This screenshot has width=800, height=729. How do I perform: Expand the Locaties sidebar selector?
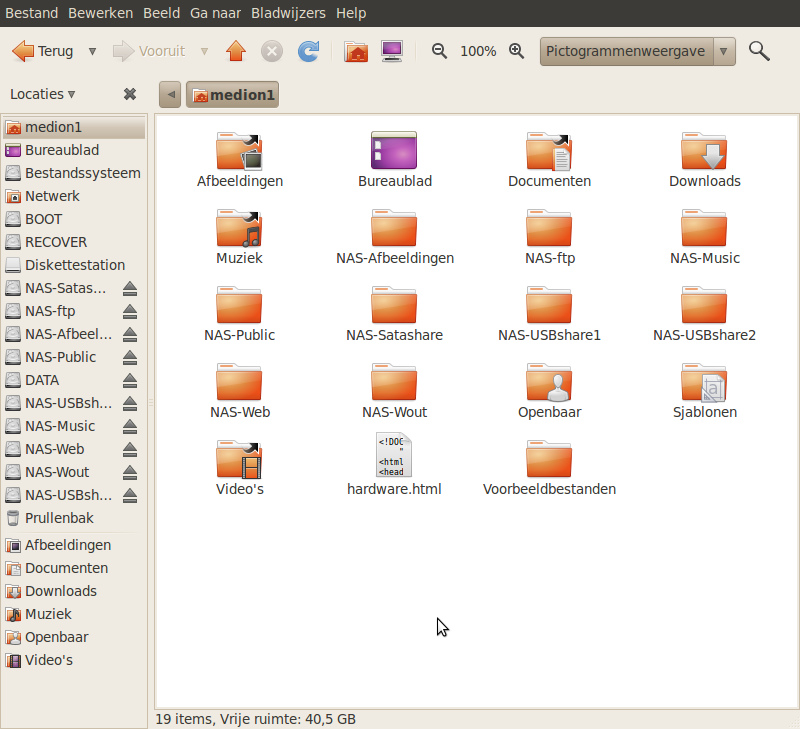(x=43, y=94)
